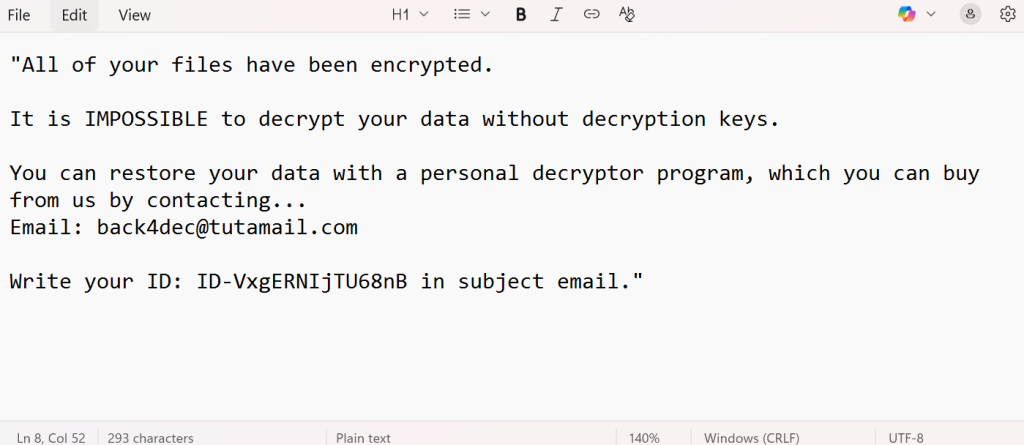Open the View menu
The image size is (1024, 445).
coord(134,15)
